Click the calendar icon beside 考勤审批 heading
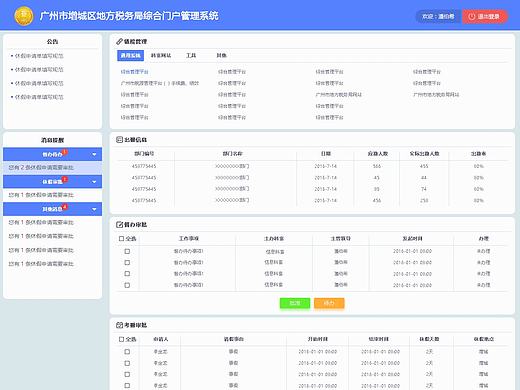The height and width of the screenshot is (390, 520). click(x=119, y=325)
